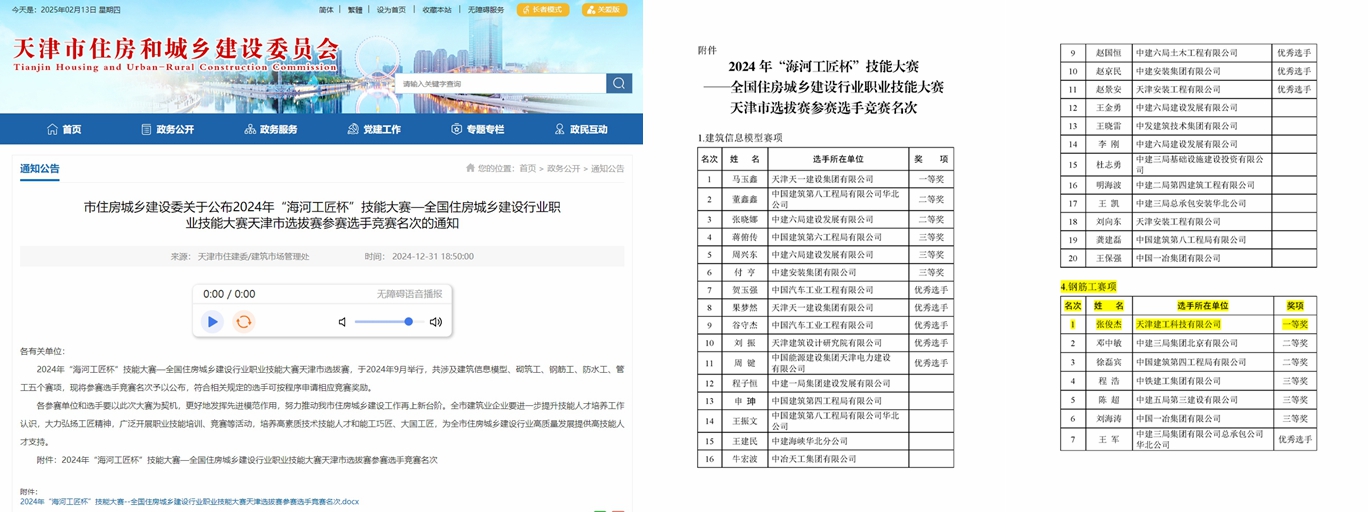Type in the keyword search field
Screen dimensions: 1368x512
[x=501, y=84]
